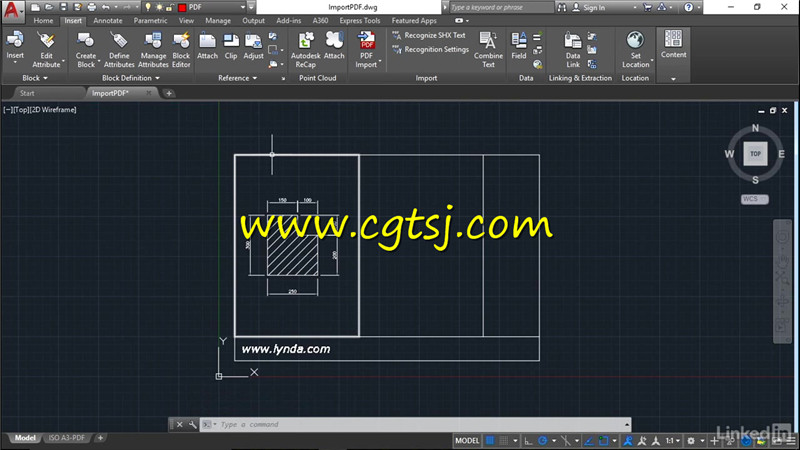Add a new drawing tab with plus button
The width and height of the screenshot is (800, 450).
pos(169,93)
